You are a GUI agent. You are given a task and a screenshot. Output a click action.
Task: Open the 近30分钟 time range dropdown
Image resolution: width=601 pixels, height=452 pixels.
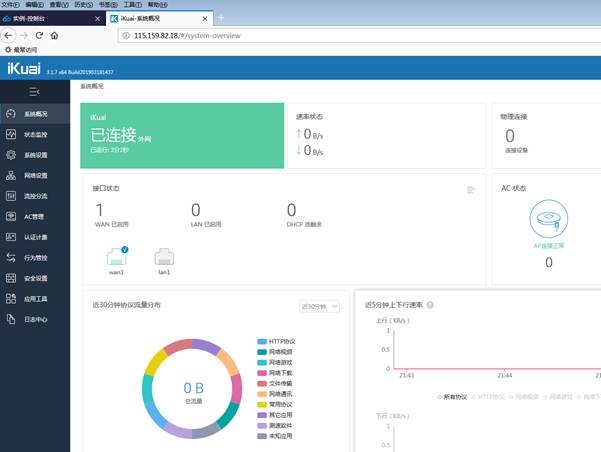(x=320, y=306)
